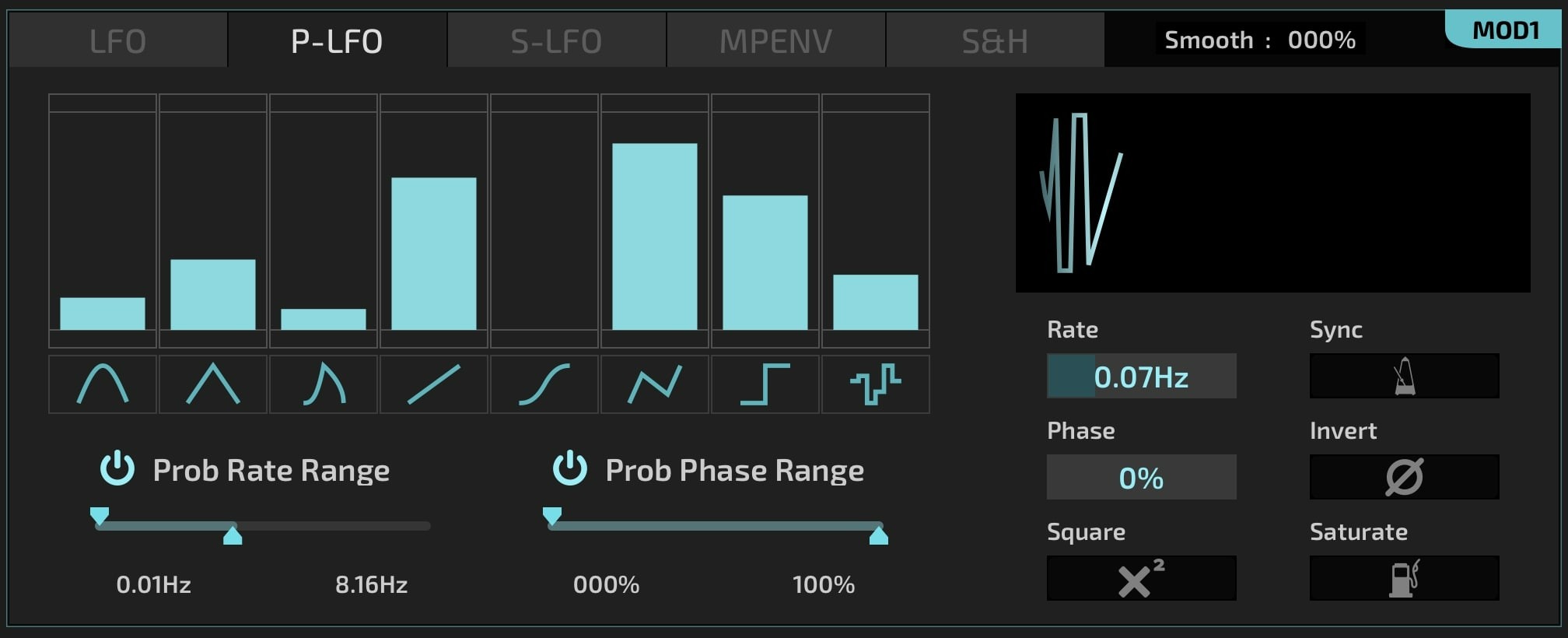Screen dimensions: 1568x638
Task: Select the triangle waveform shape icon
Action: [x=213, y=384]
